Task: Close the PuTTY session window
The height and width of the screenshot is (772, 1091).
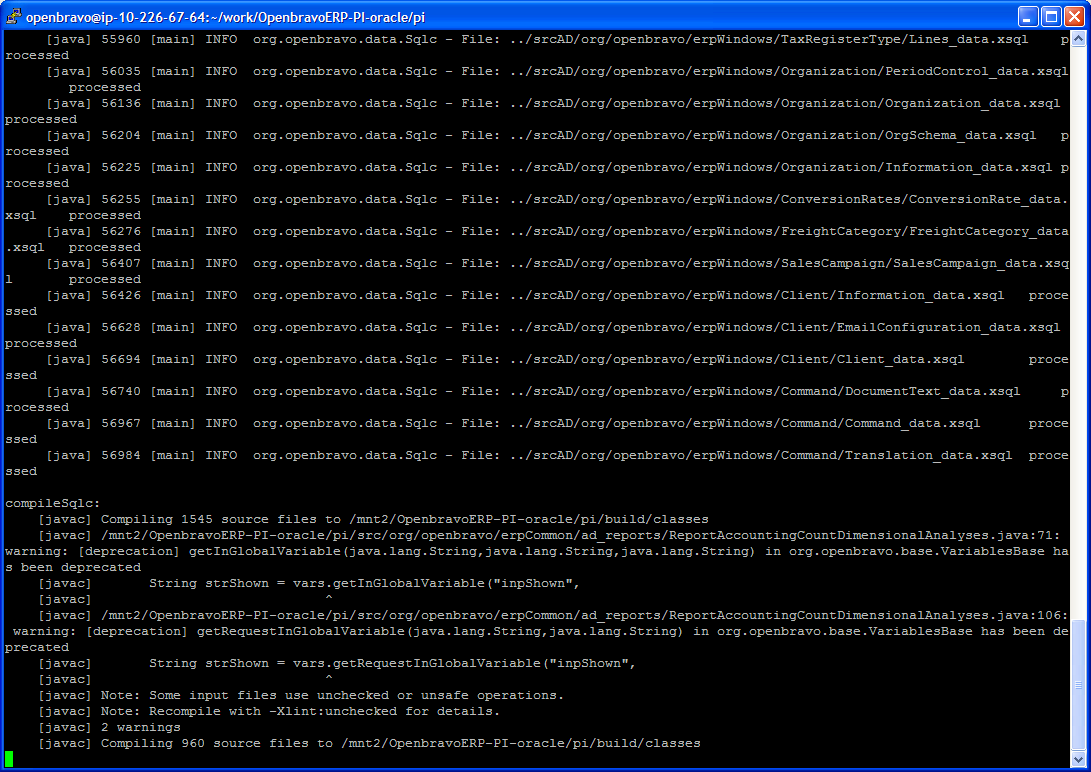Action: point(1074,16)
